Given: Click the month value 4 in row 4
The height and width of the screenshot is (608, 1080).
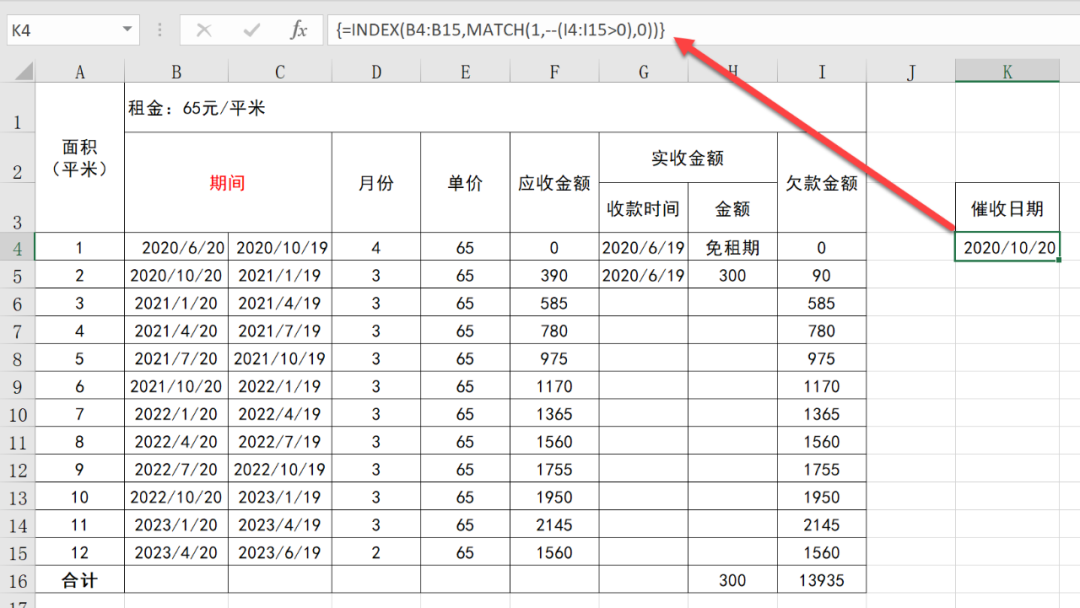Looking at the screenshot, I should [x=376, y=247].
